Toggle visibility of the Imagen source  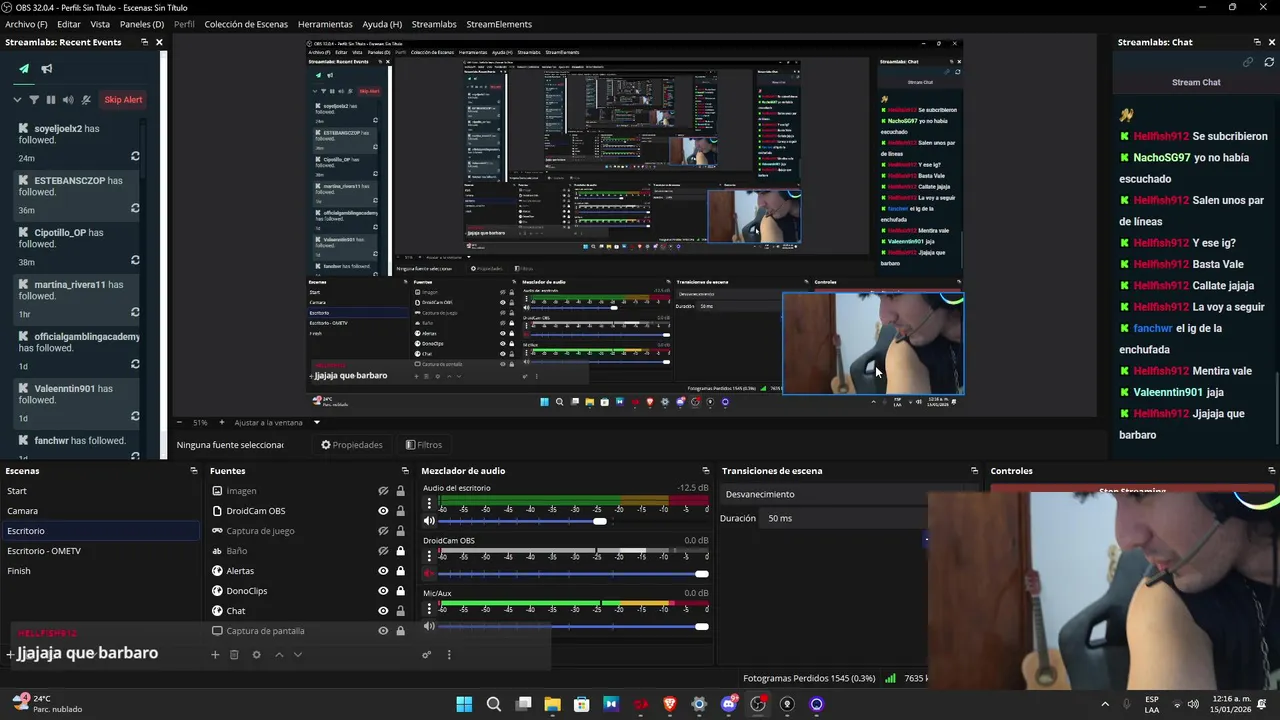click(x=383, y=491)
